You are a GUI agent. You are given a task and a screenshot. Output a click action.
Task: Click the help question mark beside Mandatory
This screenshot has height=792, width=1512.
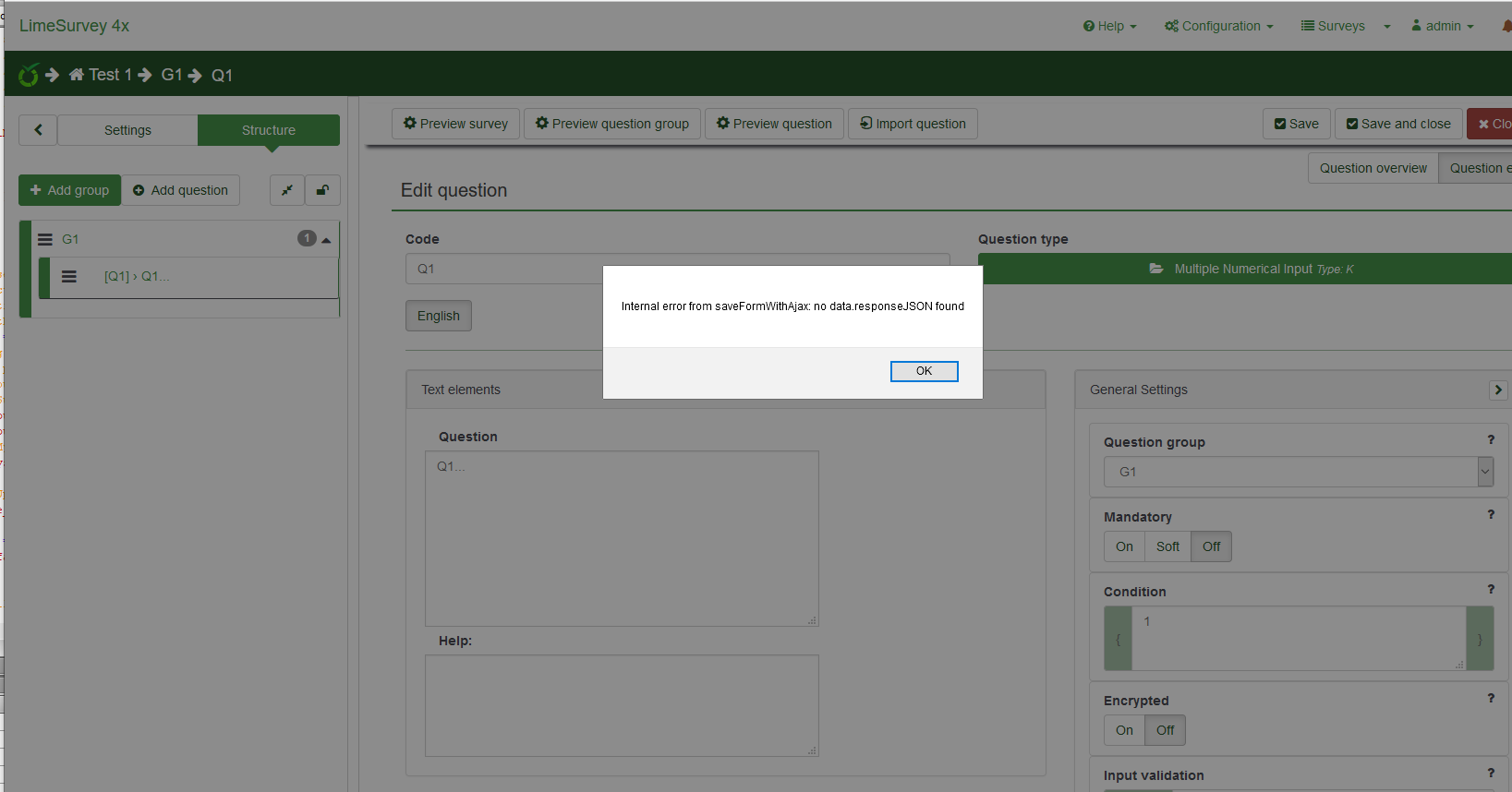tap(1490, 515)
